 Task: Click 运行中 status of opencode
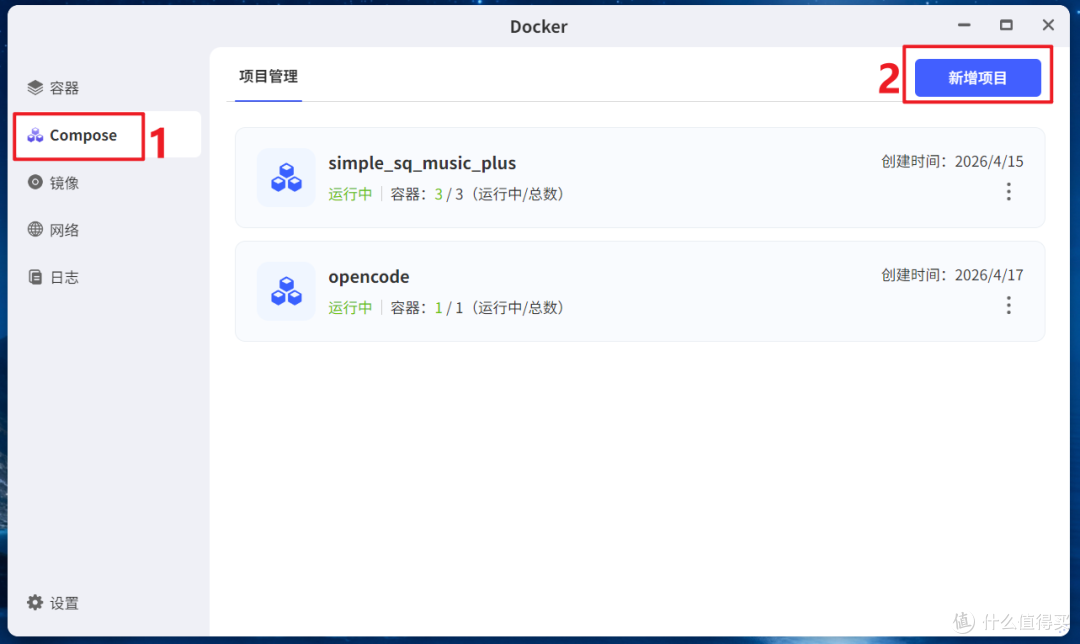(350, 308)
